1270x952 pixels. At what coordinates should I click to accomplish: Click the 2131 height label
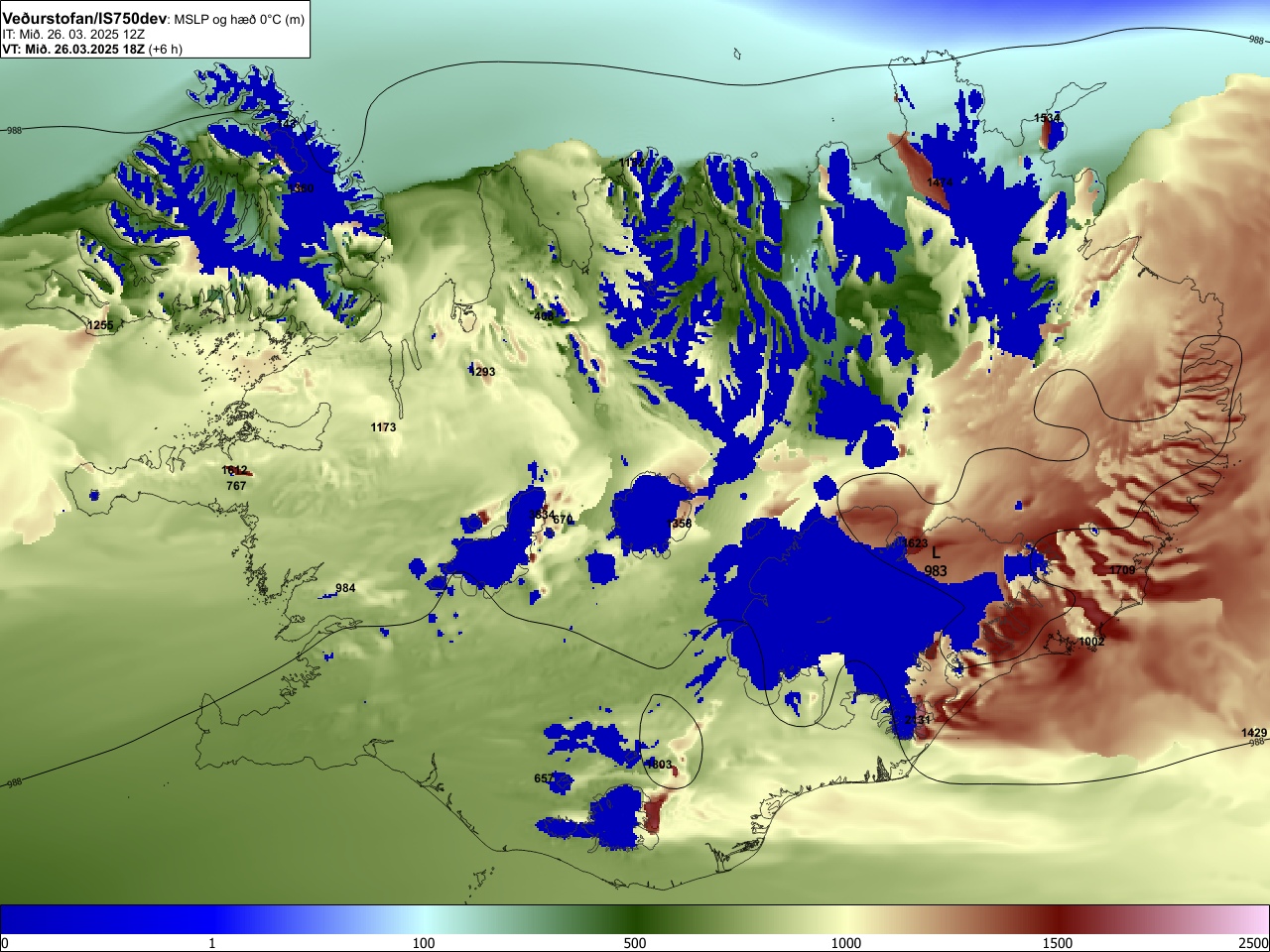(x=918, y=720)
